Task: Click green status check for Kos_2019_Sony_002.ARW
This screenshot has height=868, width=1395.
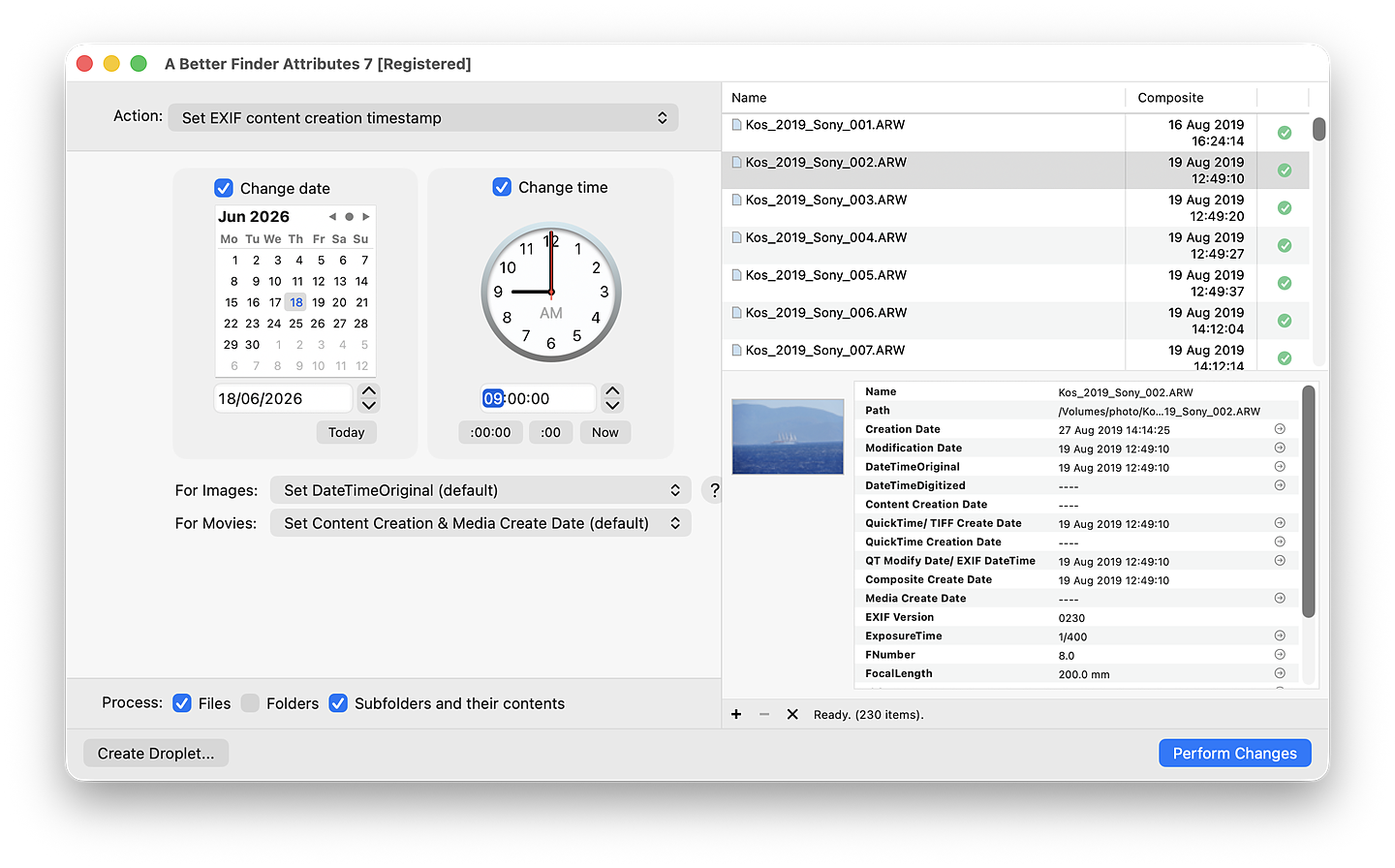Action: point(1284,170)
